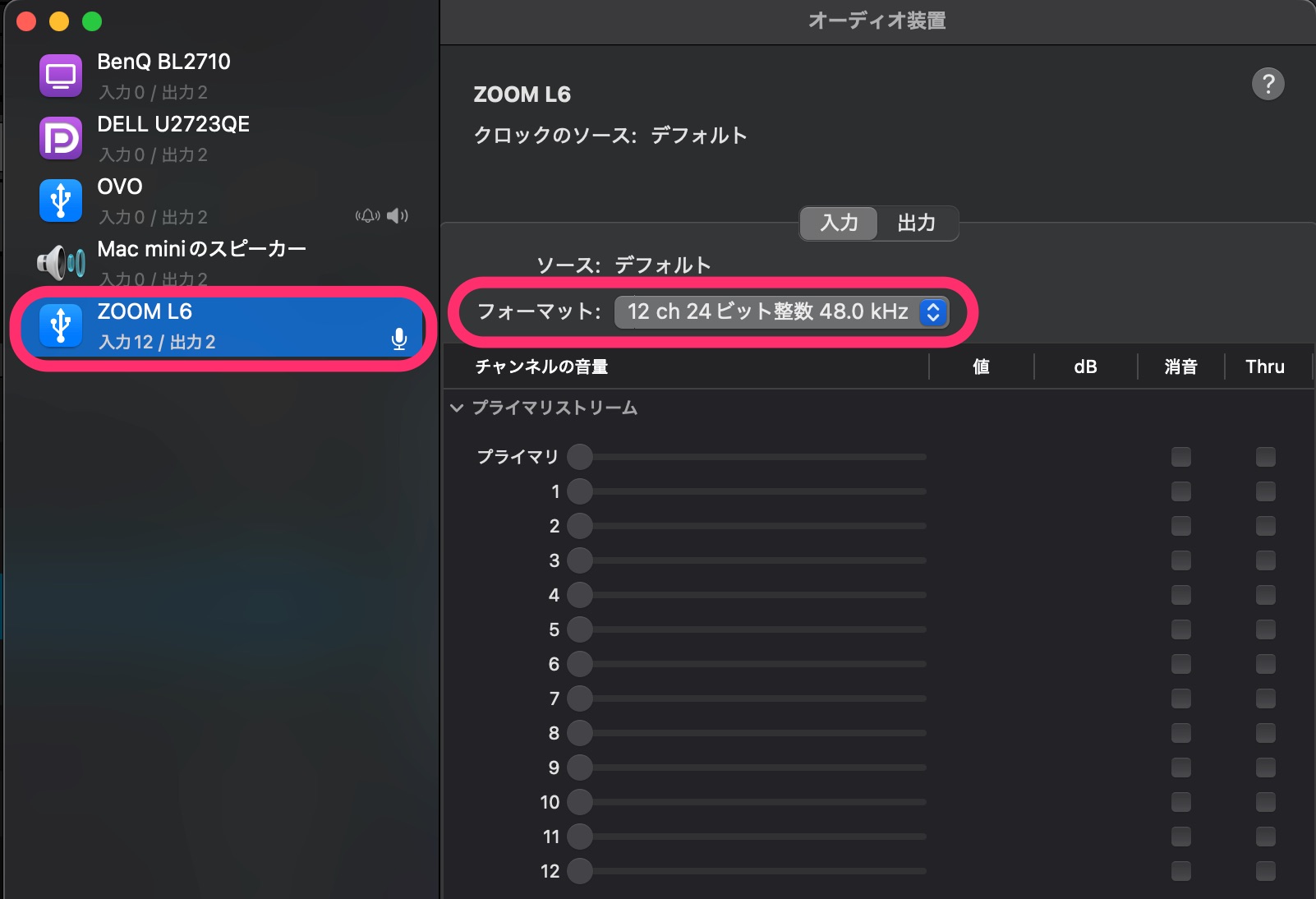Screen dimensions: 1316x899
Task: Click the 入力12 / 出力2 text
Action: (157, 342)
